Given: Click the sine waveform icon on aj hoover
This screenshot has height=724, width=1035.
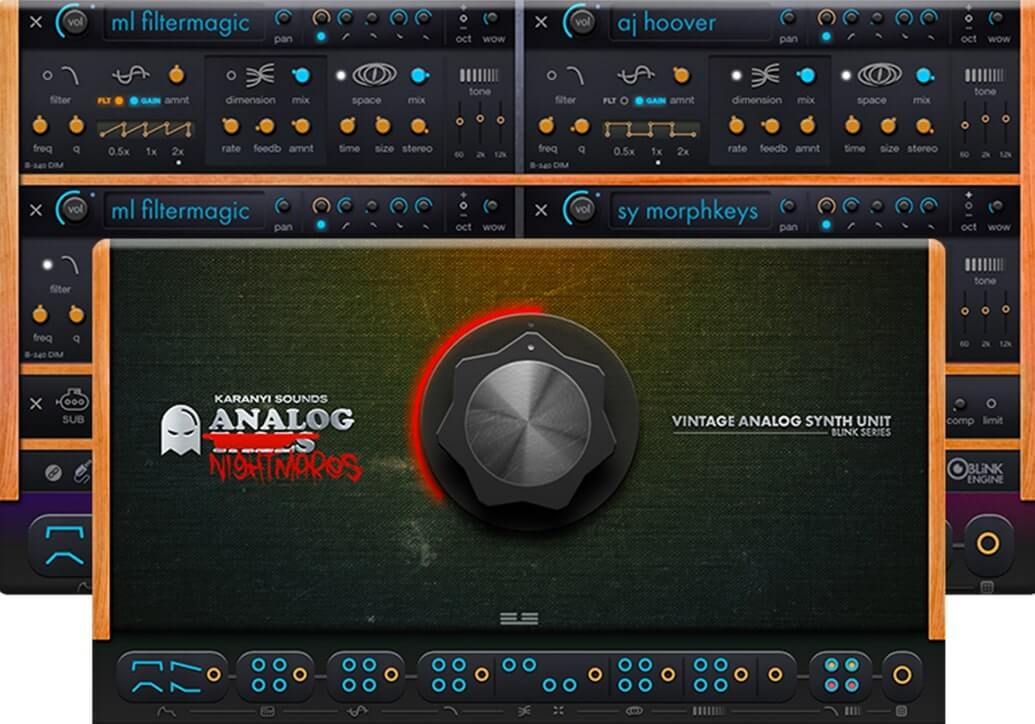Looking at the screenshot, I should tap(638, 75).
